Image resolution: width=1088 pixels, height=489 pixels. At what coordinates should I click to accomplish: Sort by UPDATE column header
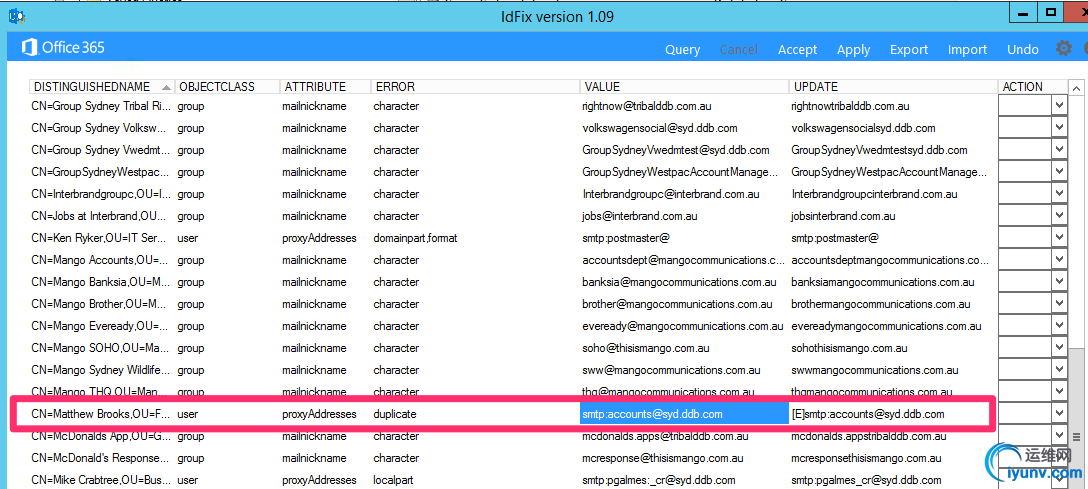(893, 87)
